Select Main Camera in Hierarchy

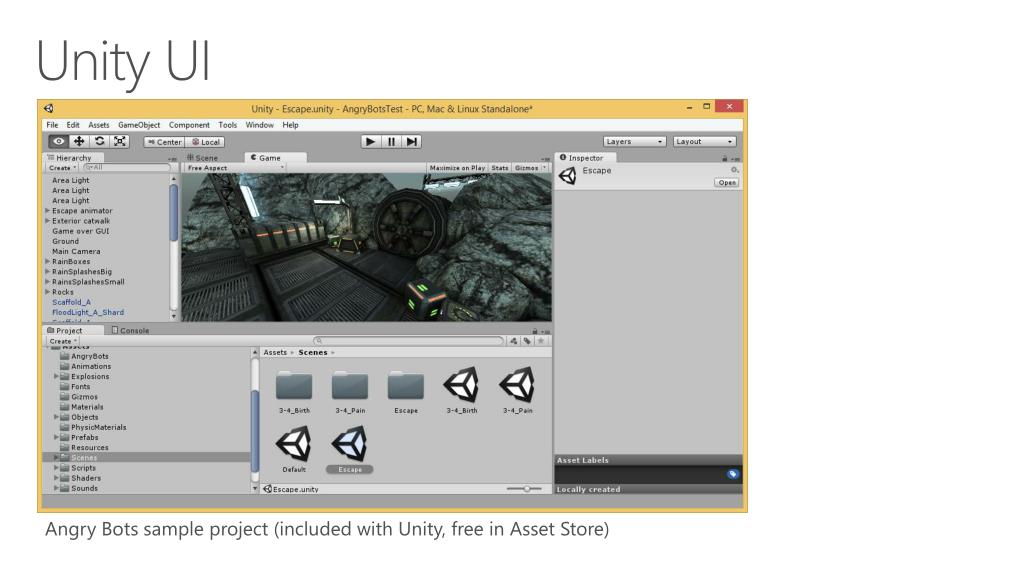pos(76,251)
